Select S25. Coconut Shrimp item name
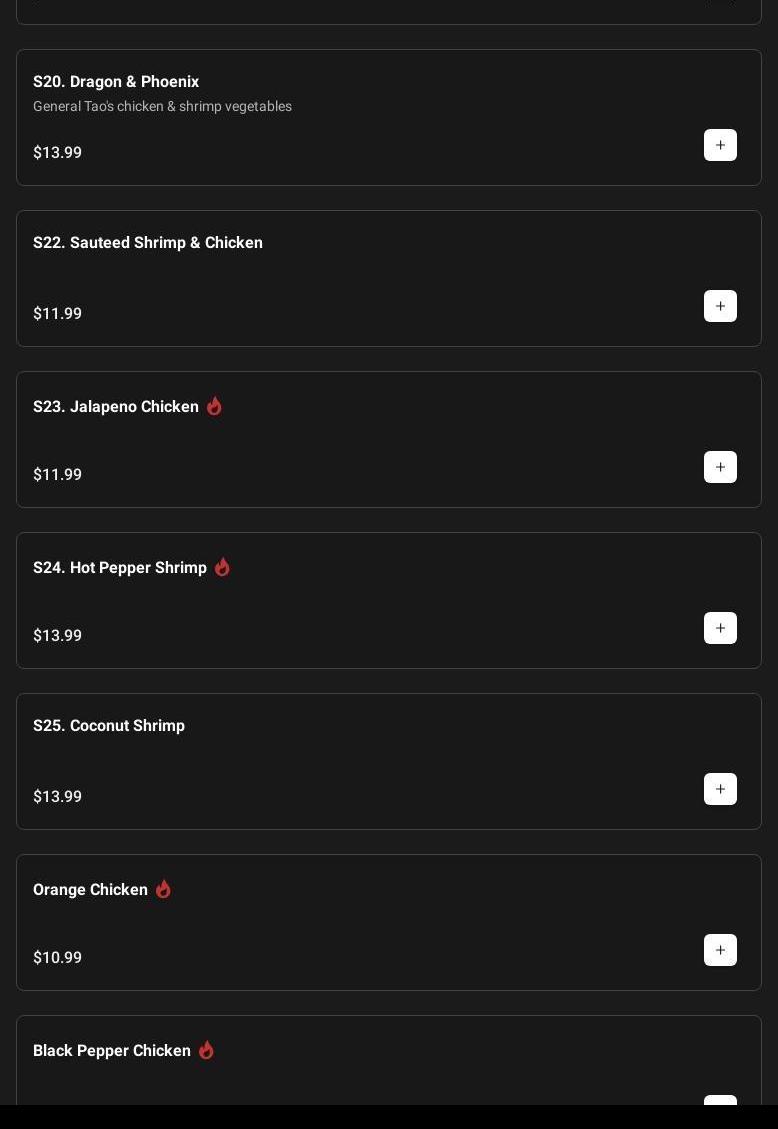Viewport: 778px width, 1129px height. [x=109, y=726]
